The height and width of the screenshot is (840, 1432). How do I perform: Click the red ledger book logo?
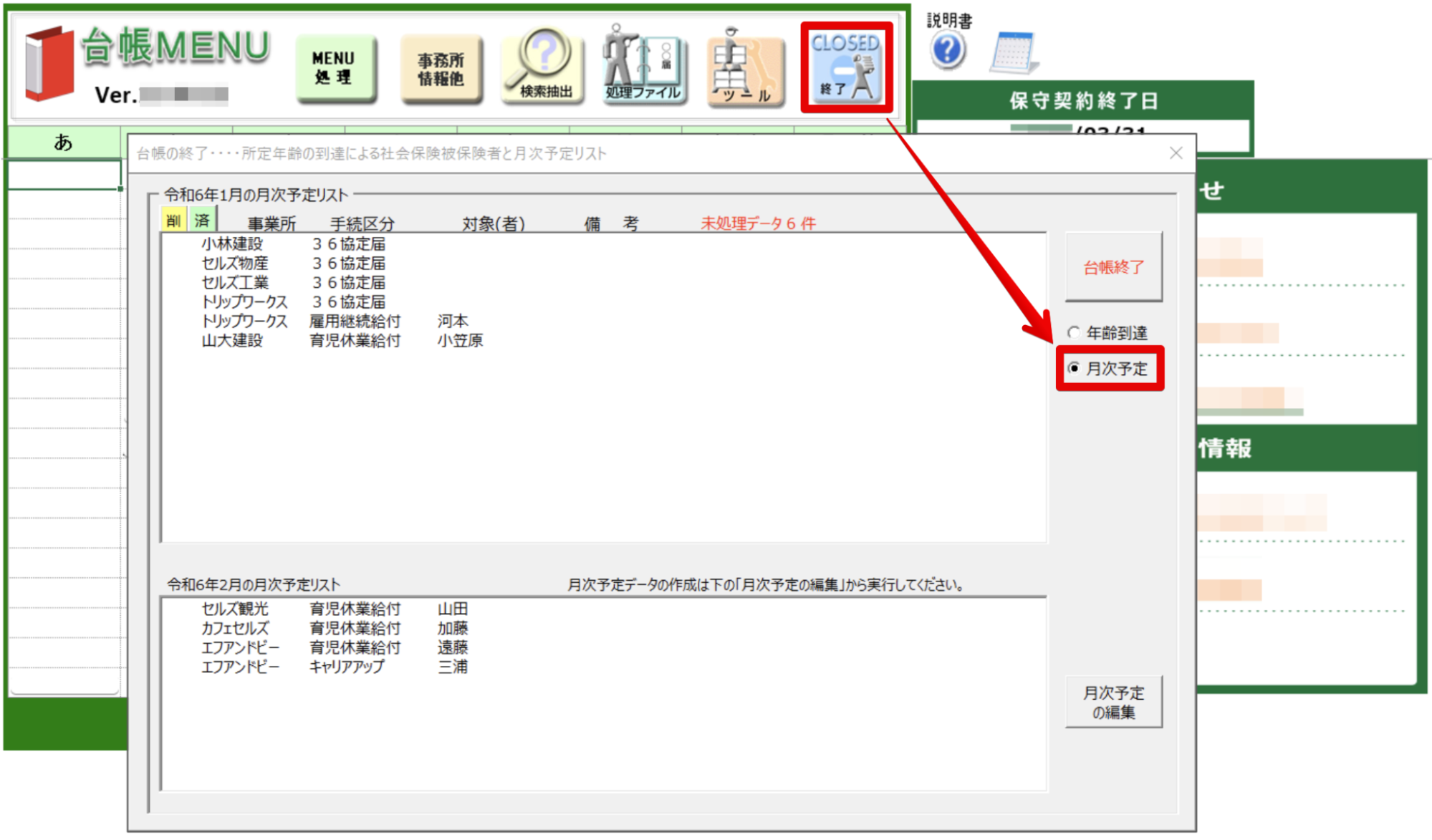pos(49,63)
